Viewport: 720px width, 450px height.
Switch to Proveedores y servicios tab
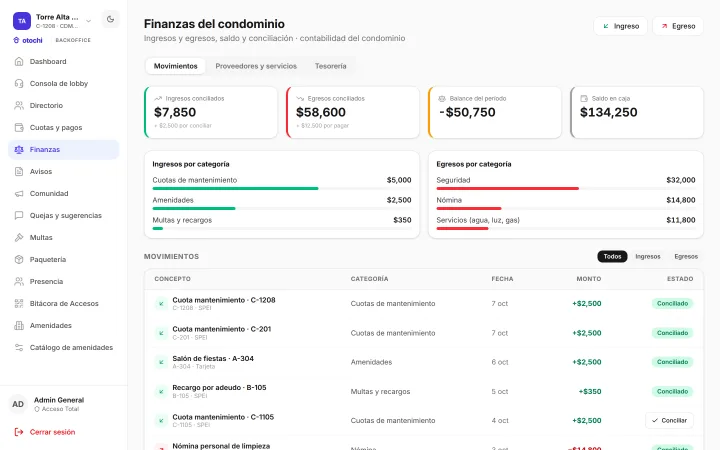pos(256,66)
